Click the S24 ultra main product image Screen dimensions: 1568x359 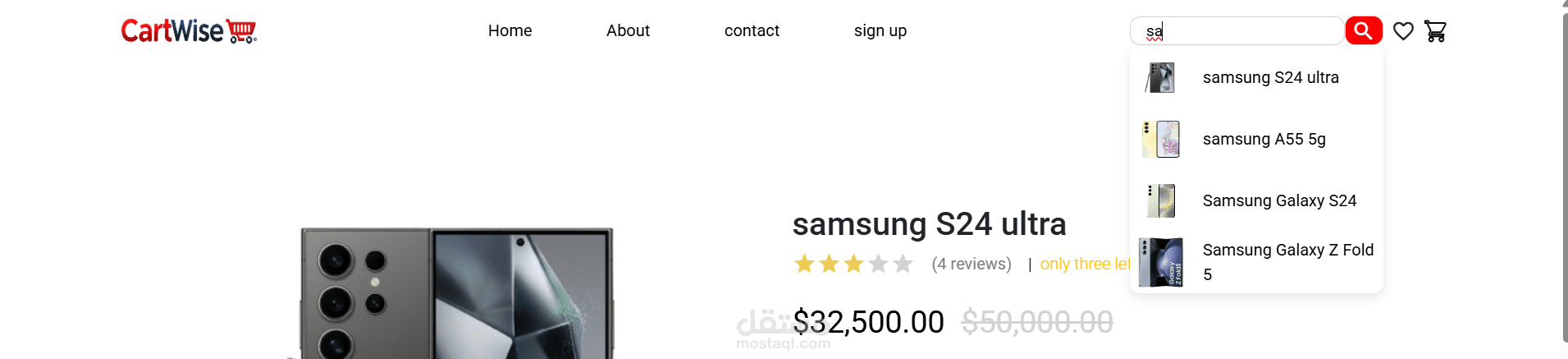456,293
